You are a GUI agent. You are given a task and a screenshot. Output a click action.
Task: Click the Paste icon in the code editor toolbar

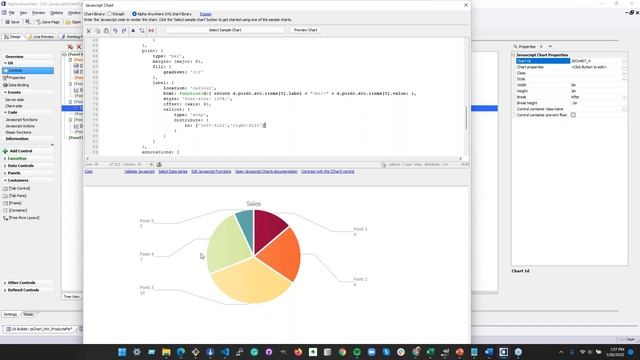pyautogui.click(x=107, y=31)
